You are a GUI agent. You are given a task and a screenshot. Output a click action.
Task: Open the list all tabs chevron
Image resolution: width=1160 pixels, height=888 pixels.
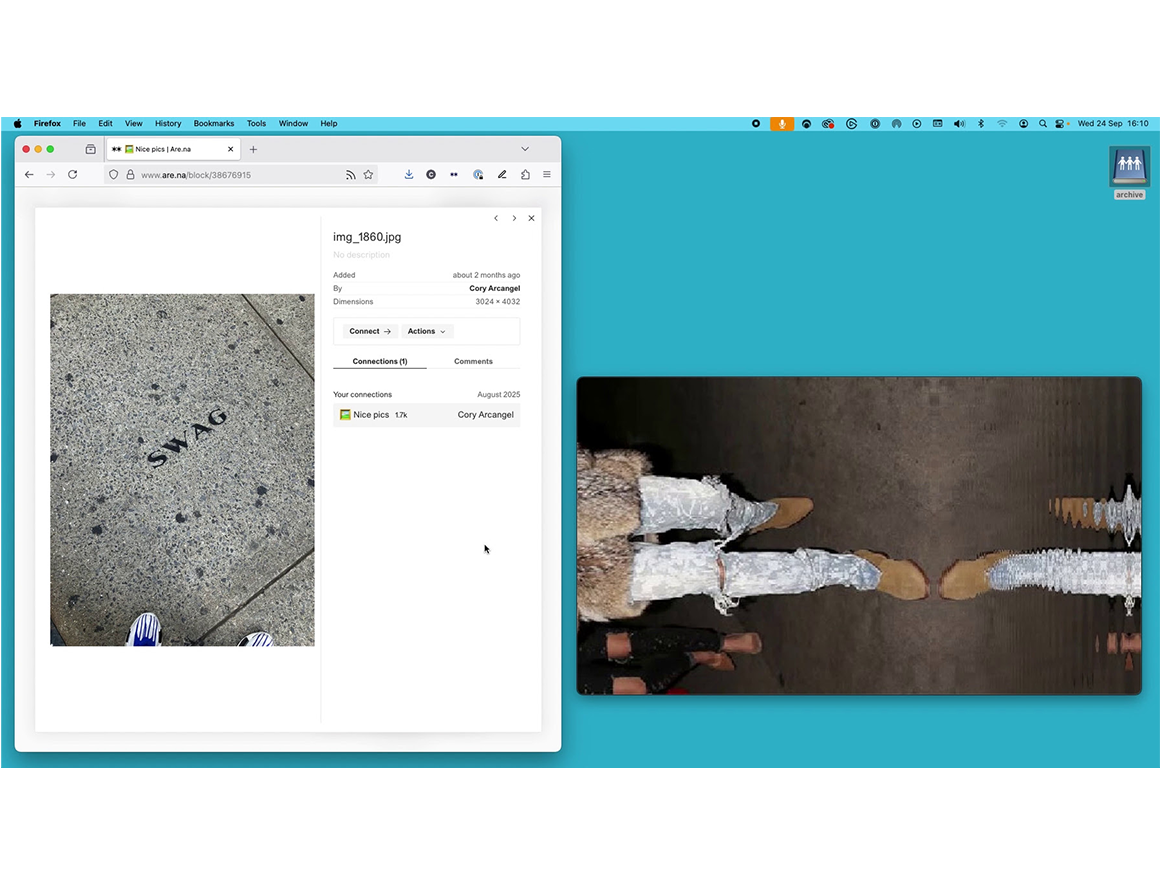point(525,149)
